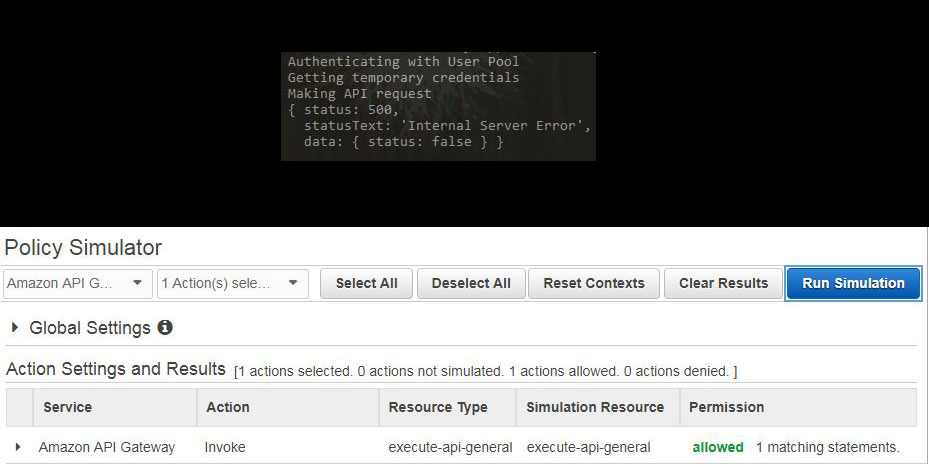
Task: Click the 'data: { status: false } }' line
Action: 404,142
